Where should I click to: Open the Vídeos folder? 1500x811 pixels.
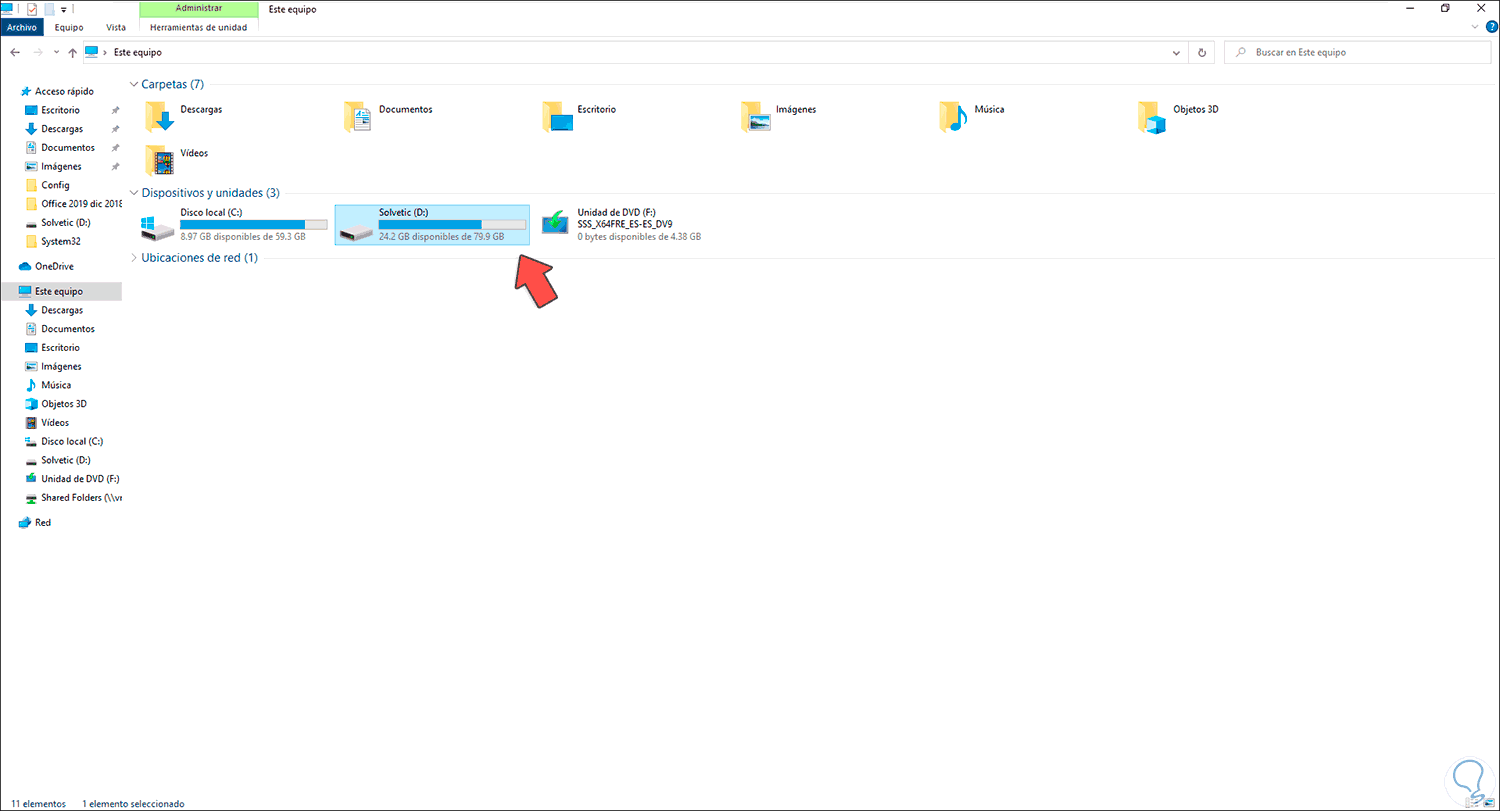click(x=160, y=159)
